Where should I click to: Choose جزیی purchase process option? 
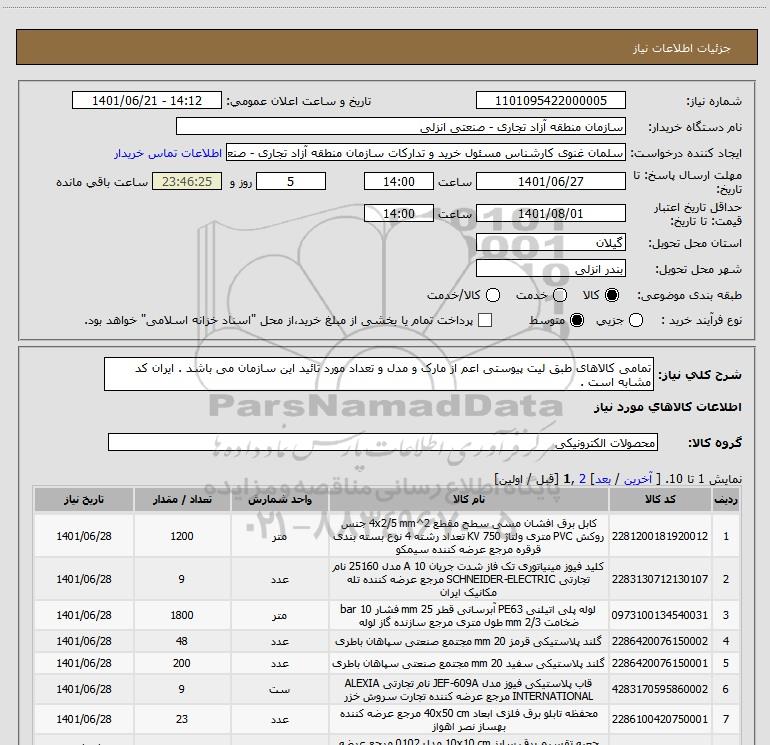[636, 321]
